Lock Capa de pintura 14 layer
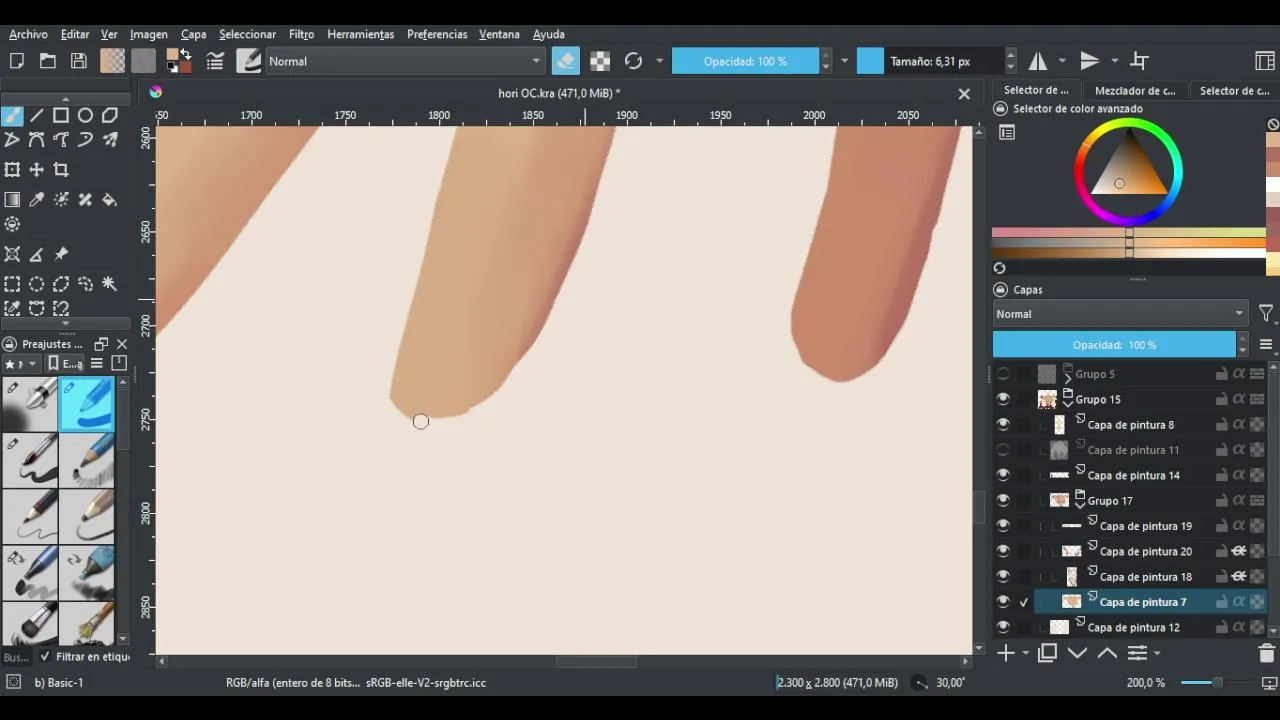Screen dimensions: 1280x720 [1221, 475]
